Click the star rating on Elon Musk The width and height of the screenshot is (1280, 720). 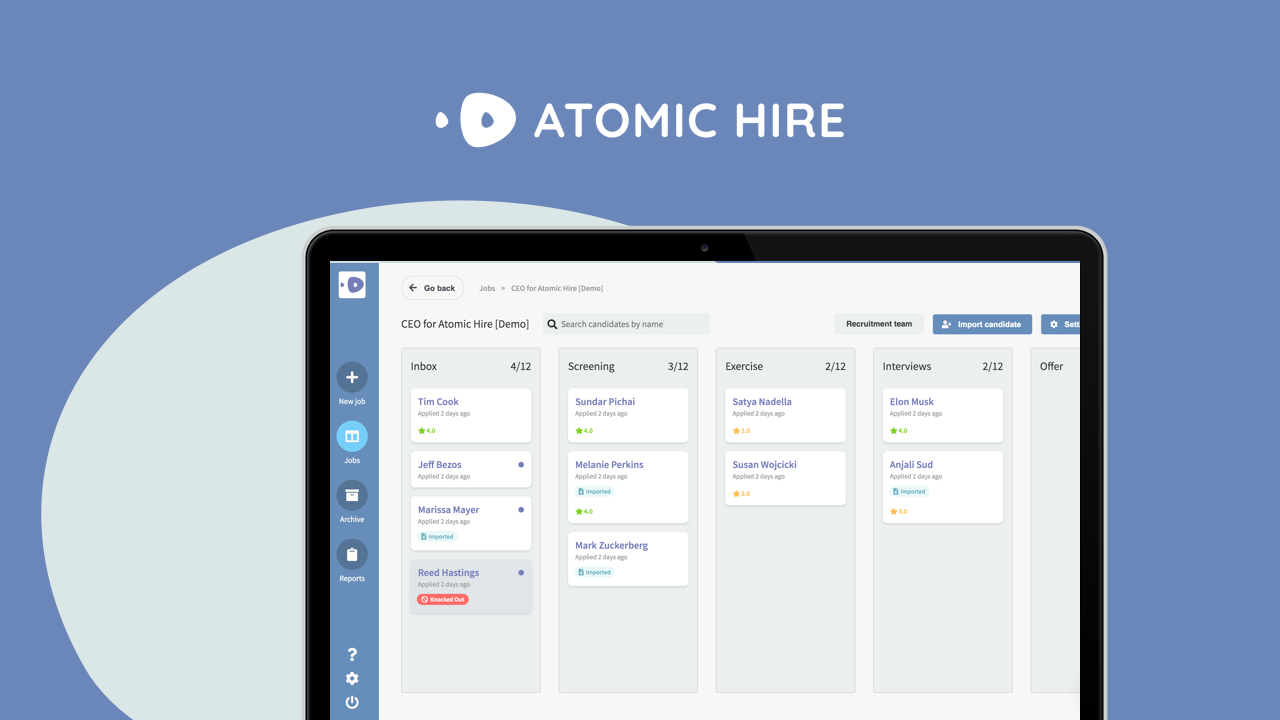pyautogui.click(x=899, y=431)
